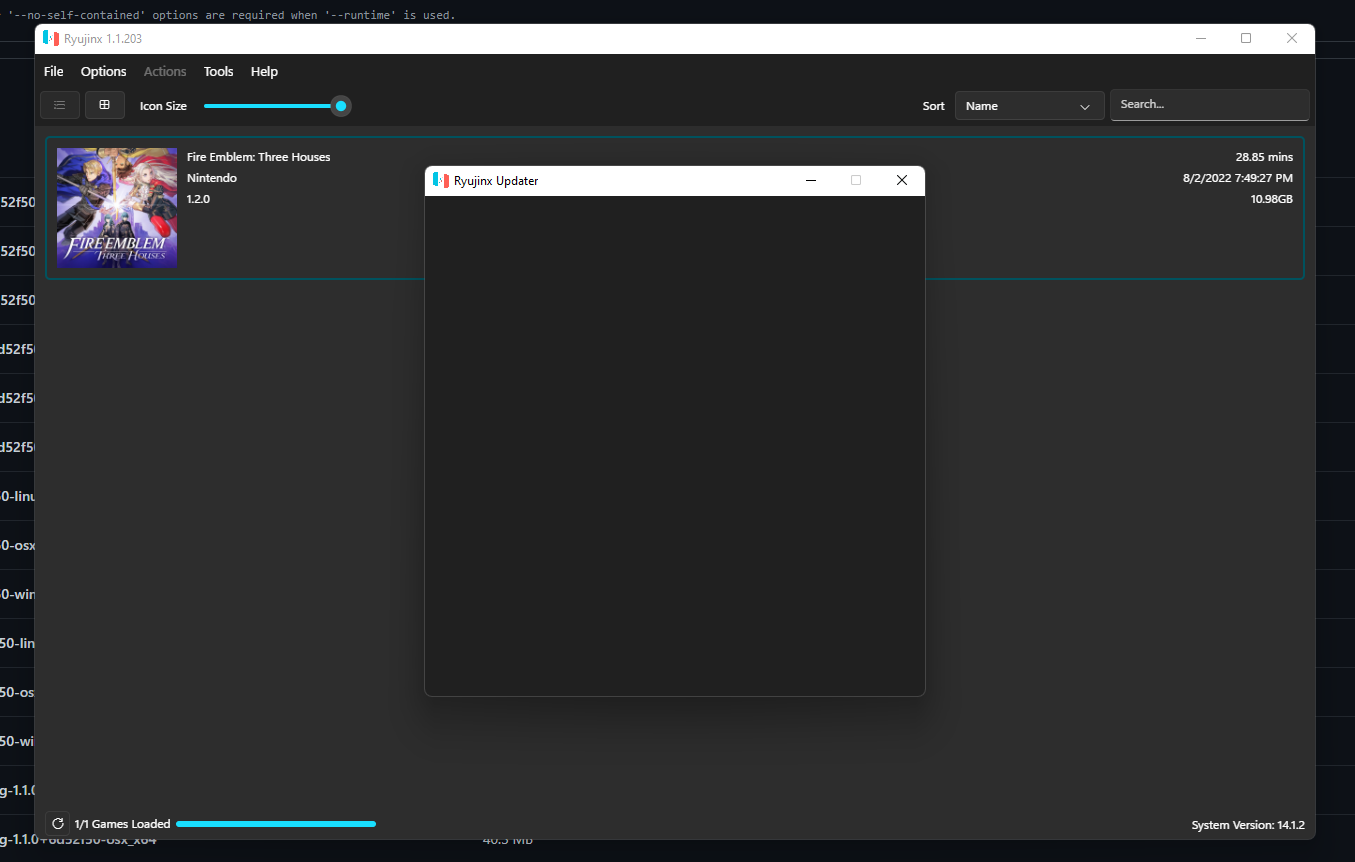The width and height of the screenshot is (1355, 862).
Task: Click the Ryujinx logo in main title bar
Action: [x=51, y=38]
